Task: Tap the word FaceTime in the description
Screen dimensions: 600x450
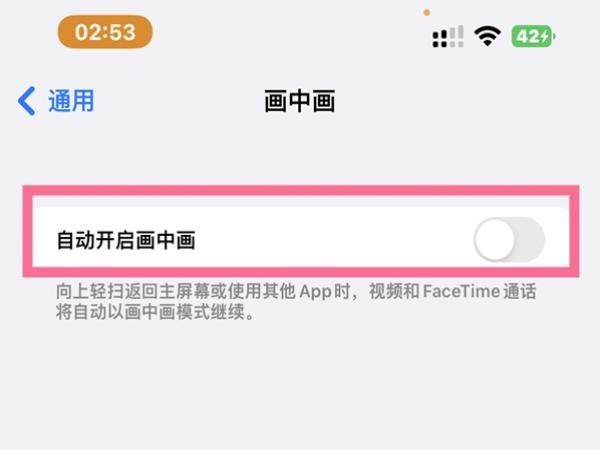Action: pos(461,291)
